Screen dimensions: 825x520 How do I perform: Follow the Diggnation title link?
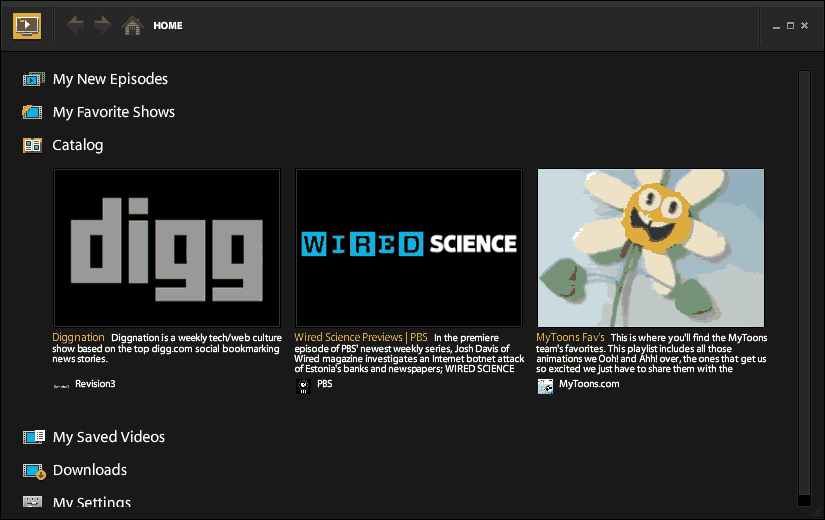click(78, 337)
